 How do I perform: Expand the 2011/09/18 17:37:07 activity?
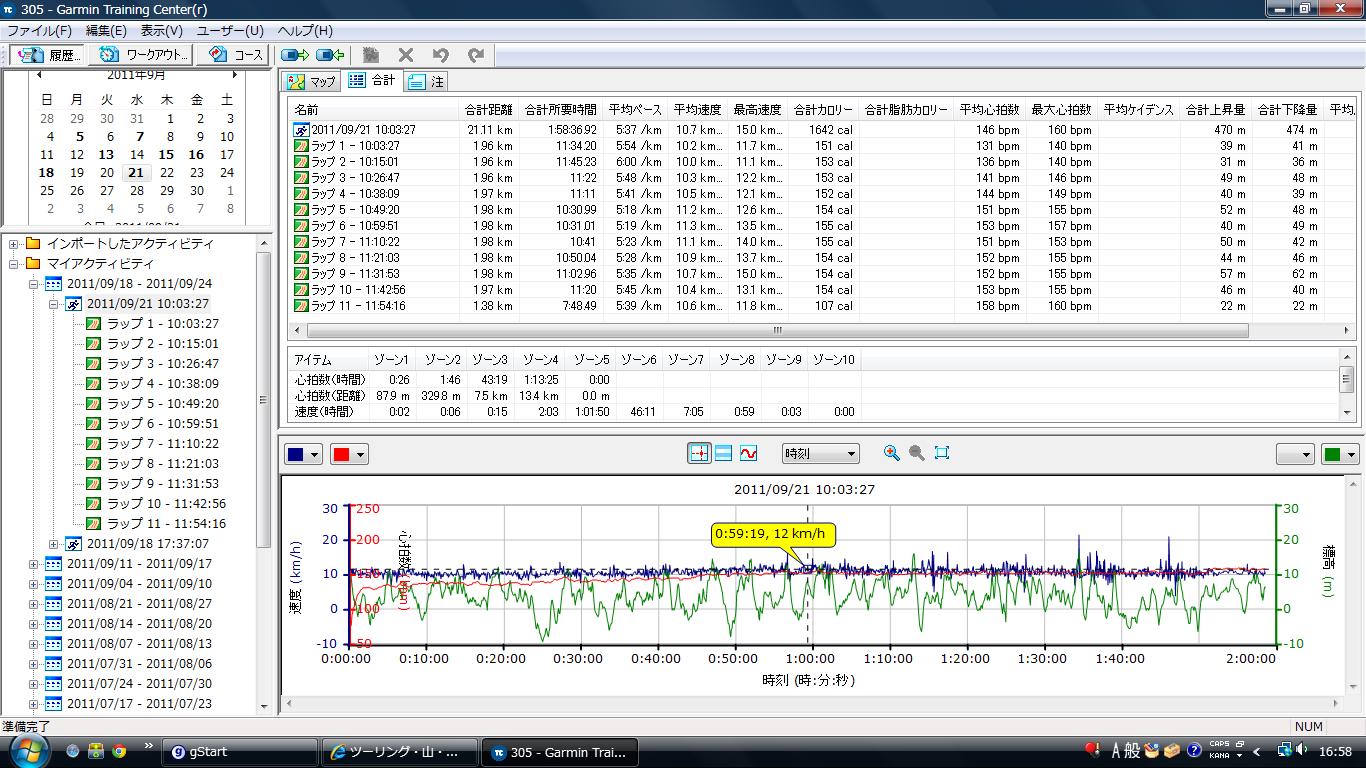(54, 543)
